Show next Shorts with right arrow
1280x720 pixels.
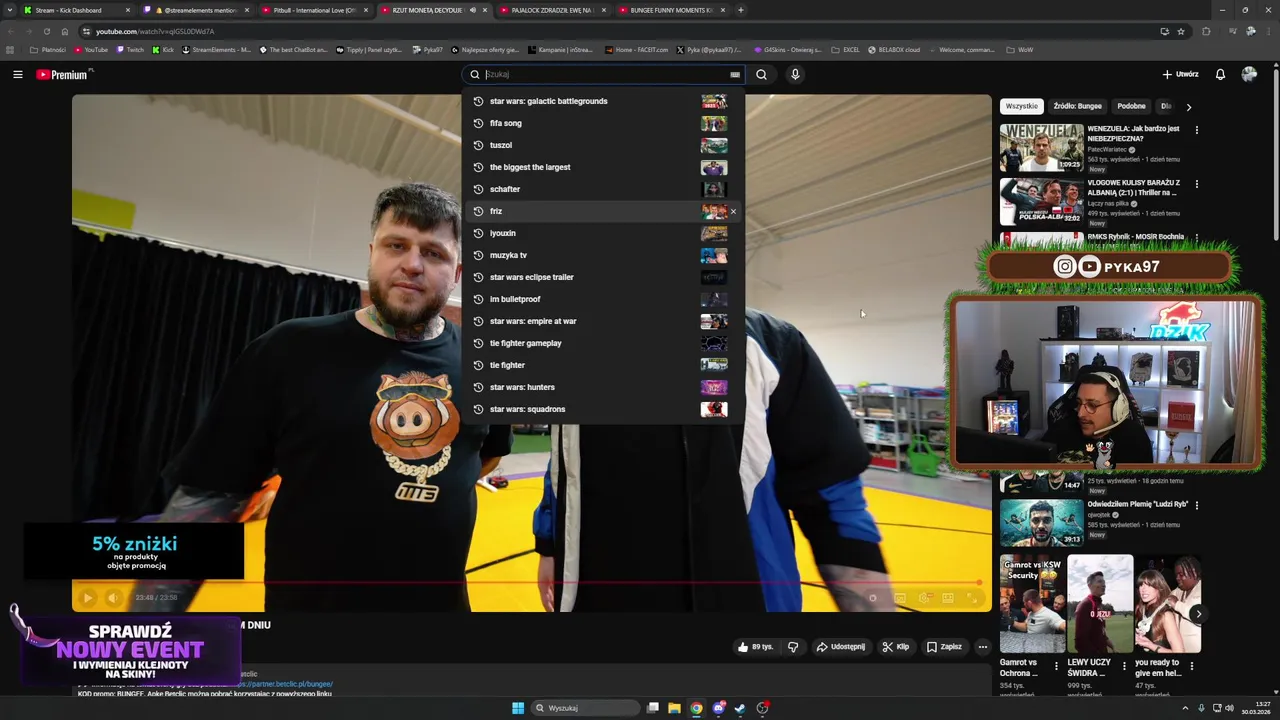tap(1197, 614)
